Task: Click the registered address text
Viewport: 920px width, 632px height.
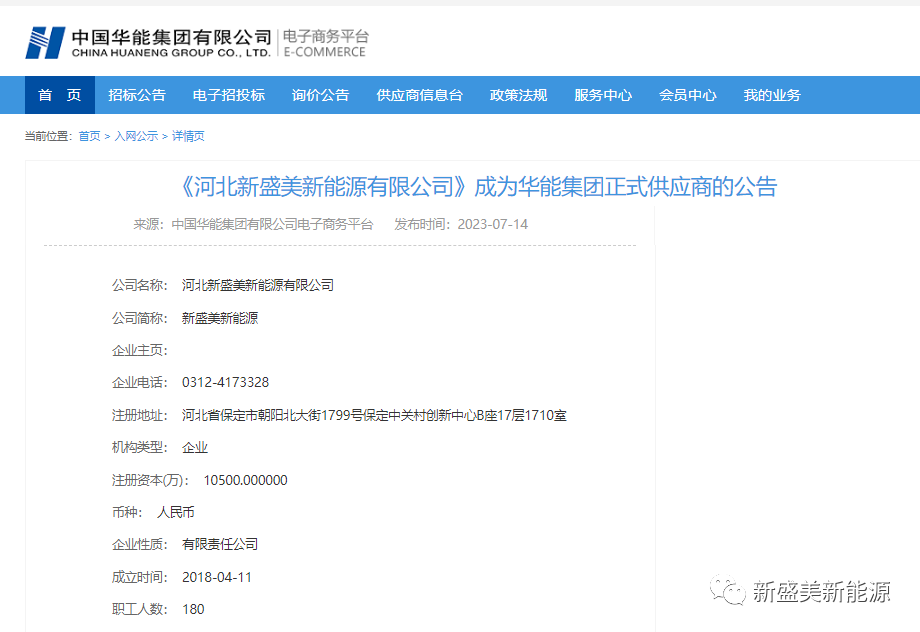Action: tap(374, 415)
